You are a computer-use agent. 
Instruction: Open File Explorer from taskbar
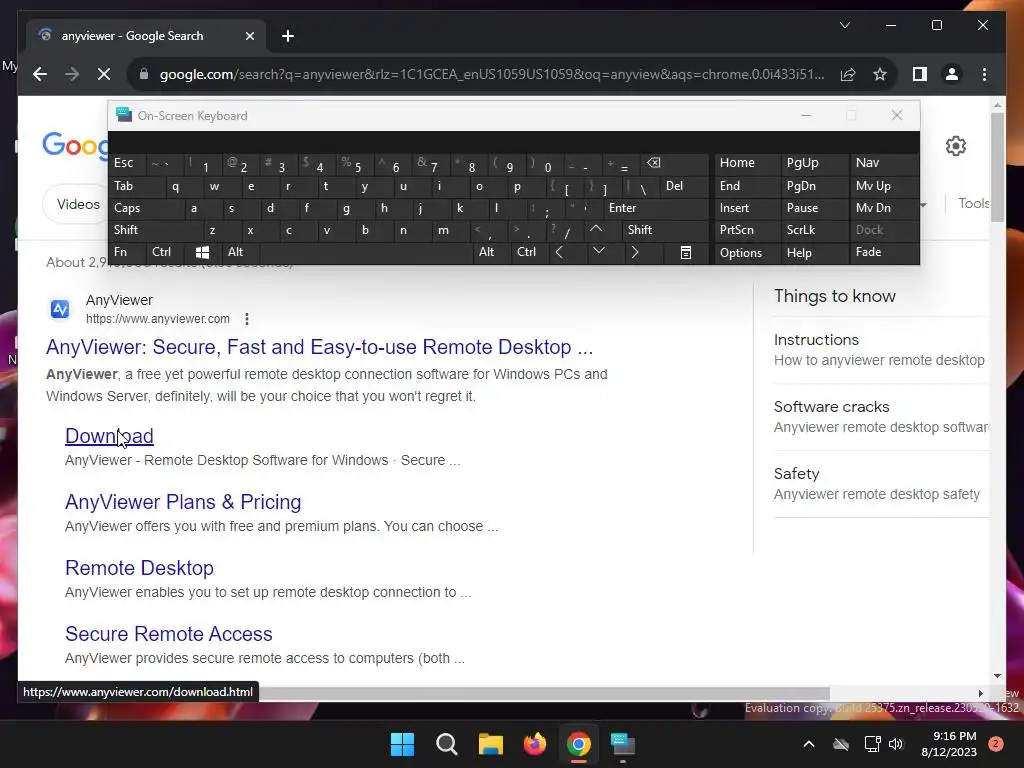pos(490,744)
